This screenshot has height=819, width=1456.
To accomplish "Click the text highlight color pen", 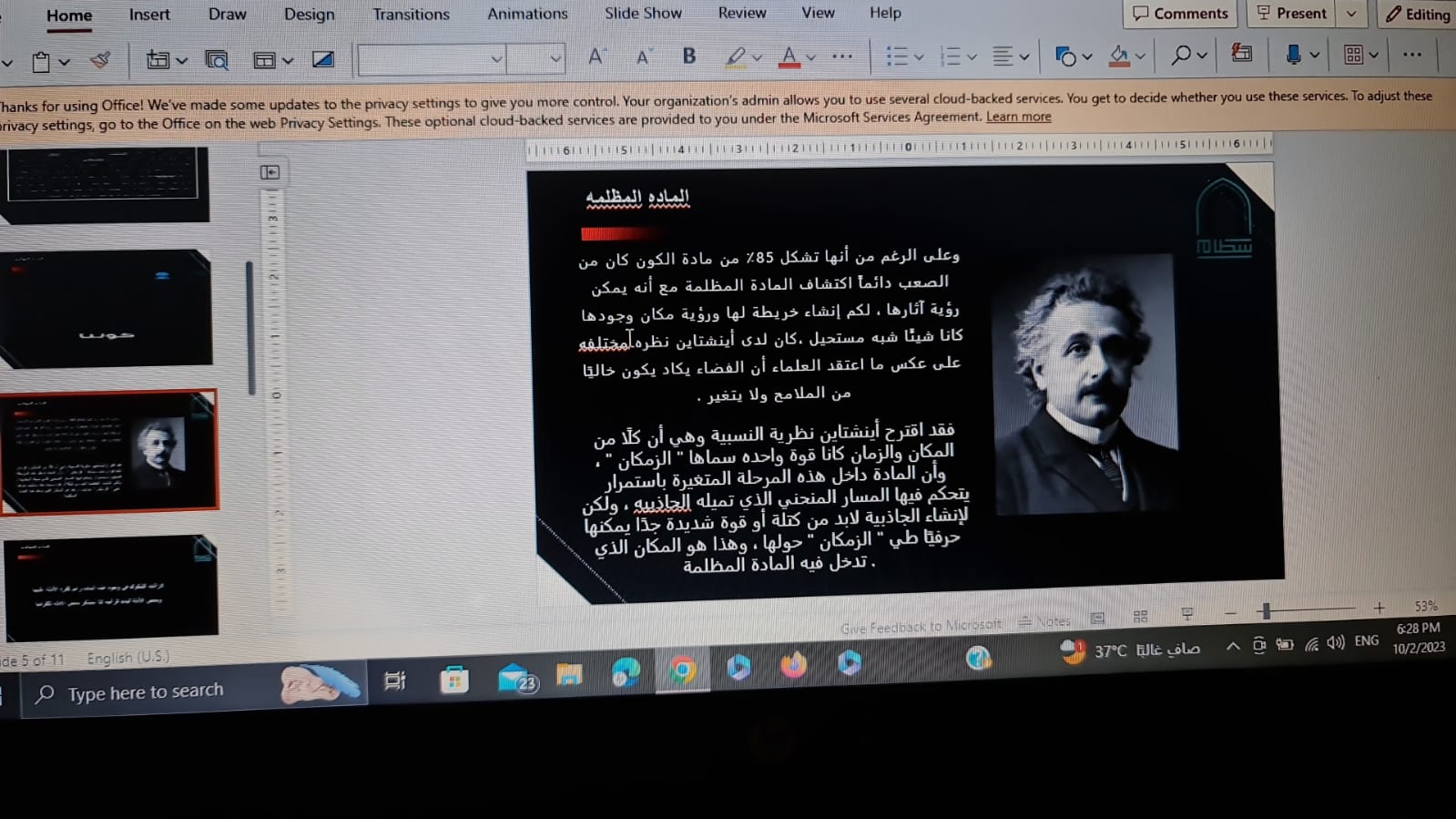I will tap(736, 57).
